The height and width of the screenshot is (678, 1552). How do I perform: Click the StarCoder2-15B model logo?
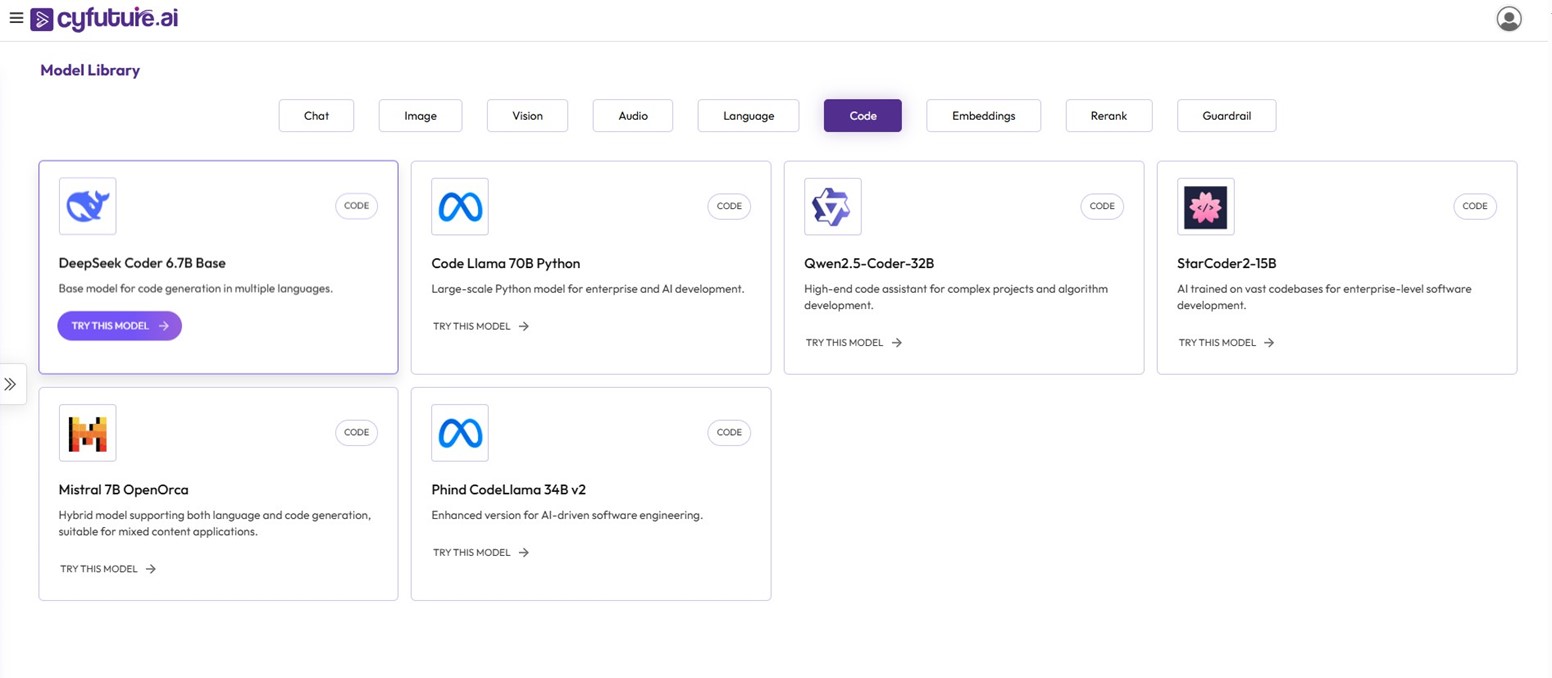pyautogui.click(x=1205, y=207)
